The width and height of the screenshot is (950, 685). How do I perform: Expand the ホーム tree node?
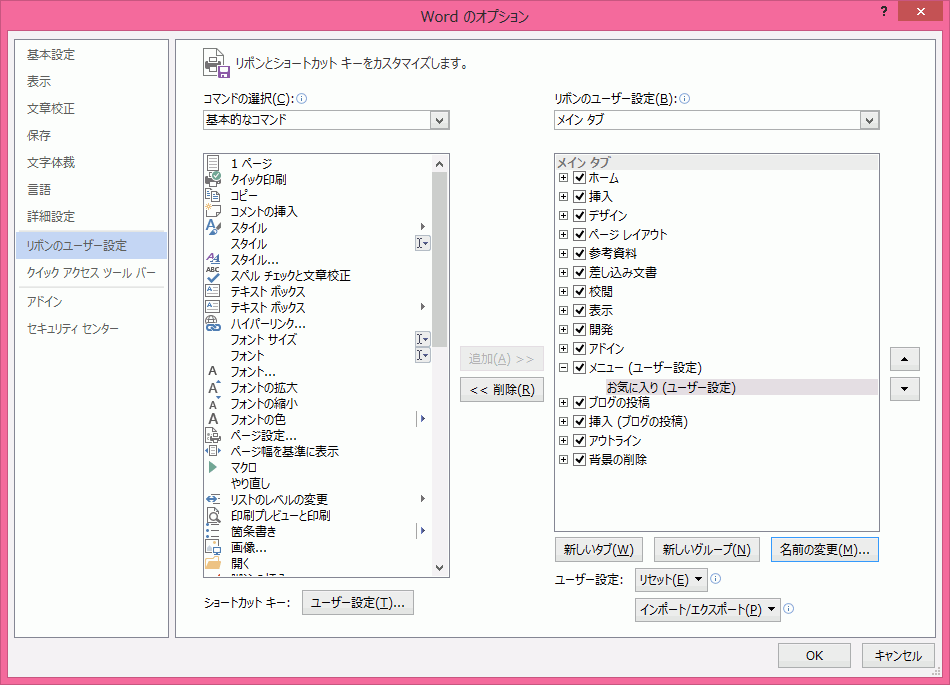[x=563, y=177]
